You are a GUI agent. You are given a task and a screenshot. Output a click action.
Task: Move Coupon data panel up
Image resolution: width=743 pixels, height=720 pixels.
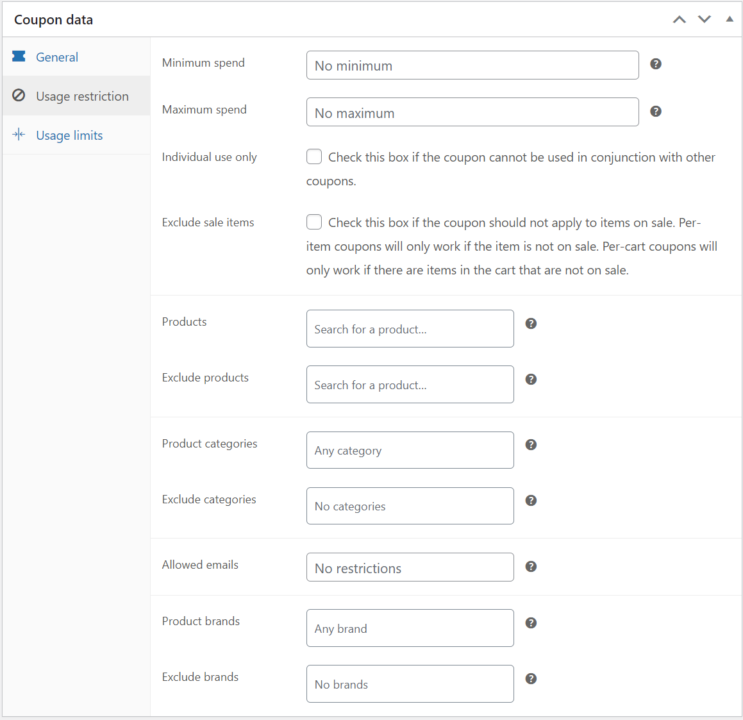pos(680,19)
